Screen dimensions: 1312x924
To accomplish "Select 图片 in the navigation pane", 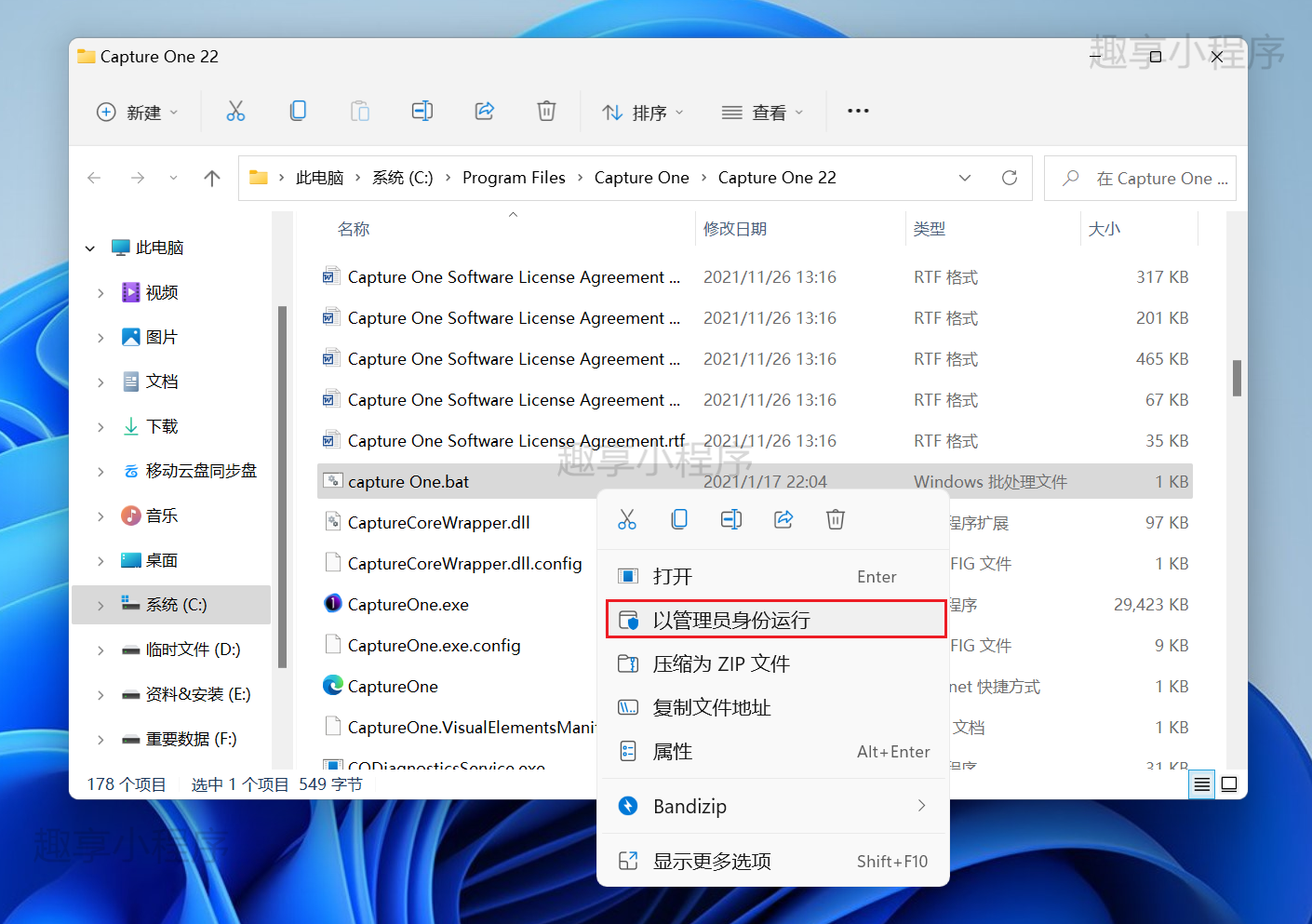I will point(162,337).
